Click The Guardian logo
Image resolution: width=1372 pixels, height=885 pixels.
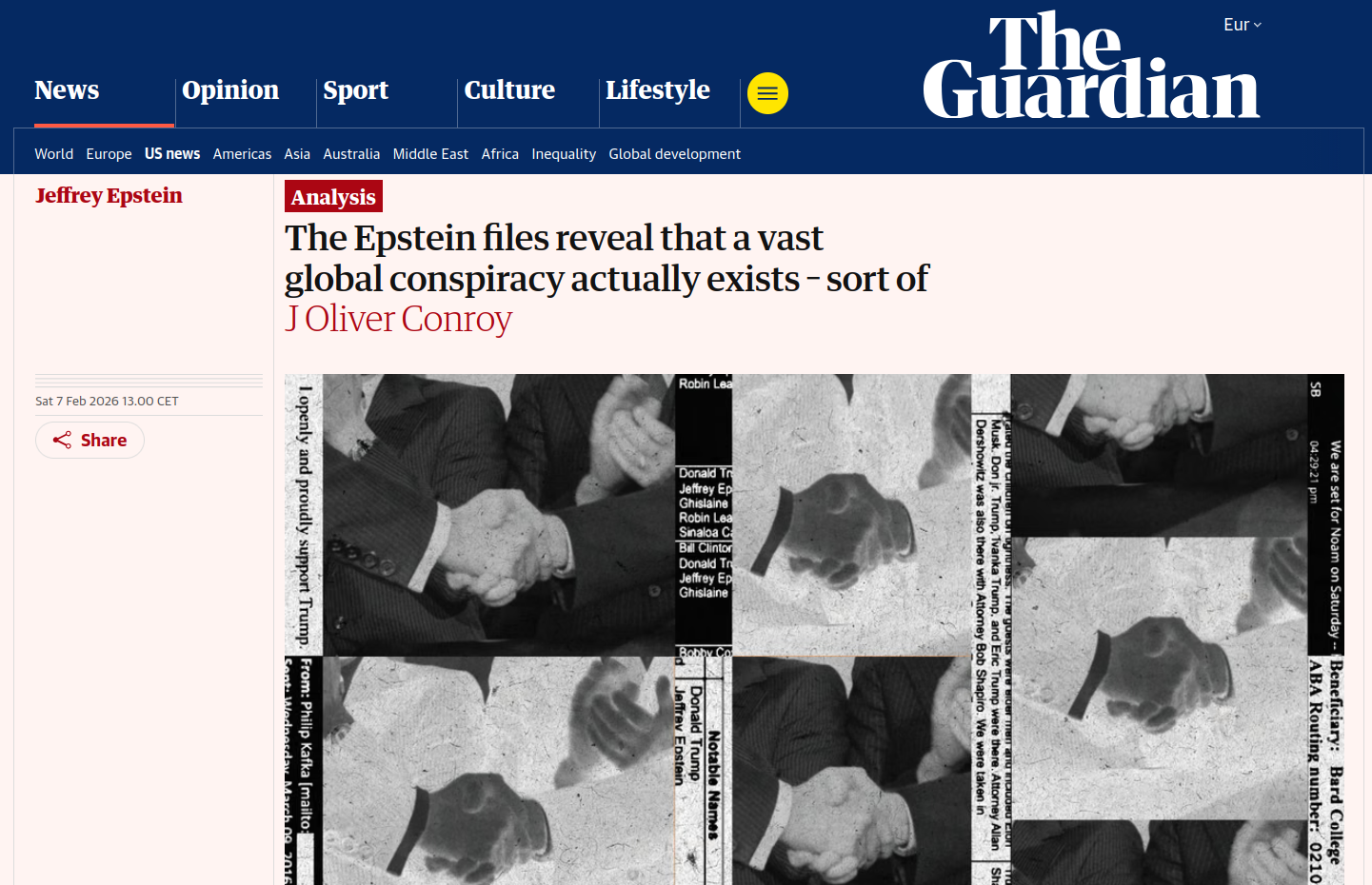point(1091,66)
